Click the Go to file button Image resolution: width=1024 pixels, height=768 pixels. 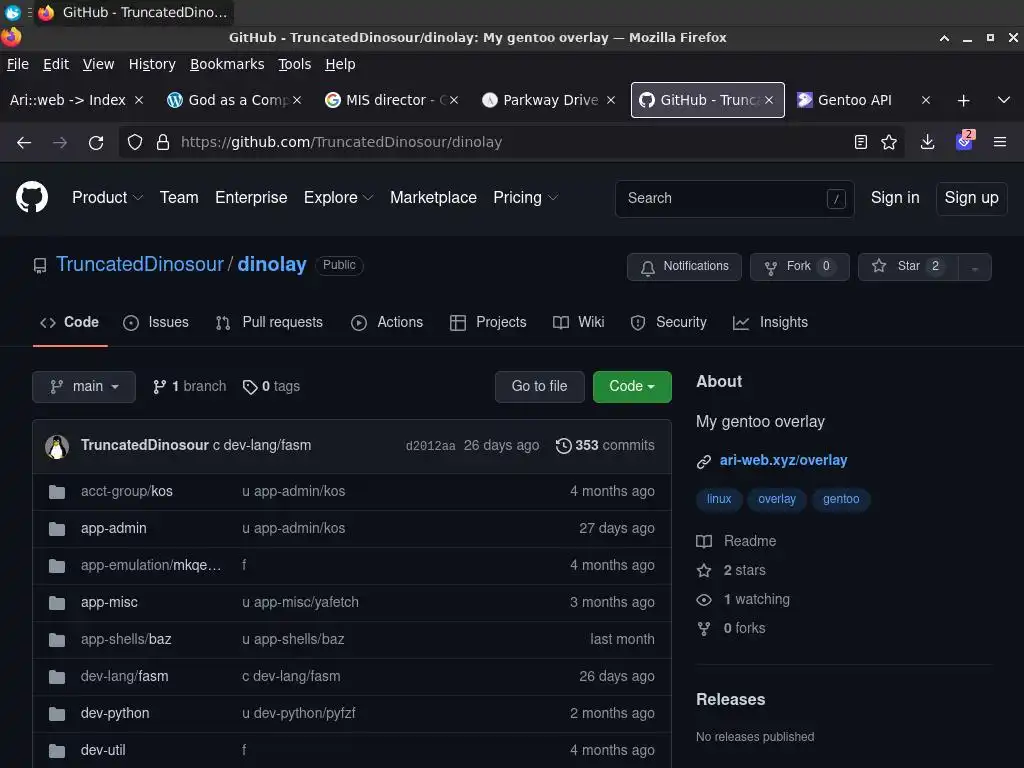(539, 387)
